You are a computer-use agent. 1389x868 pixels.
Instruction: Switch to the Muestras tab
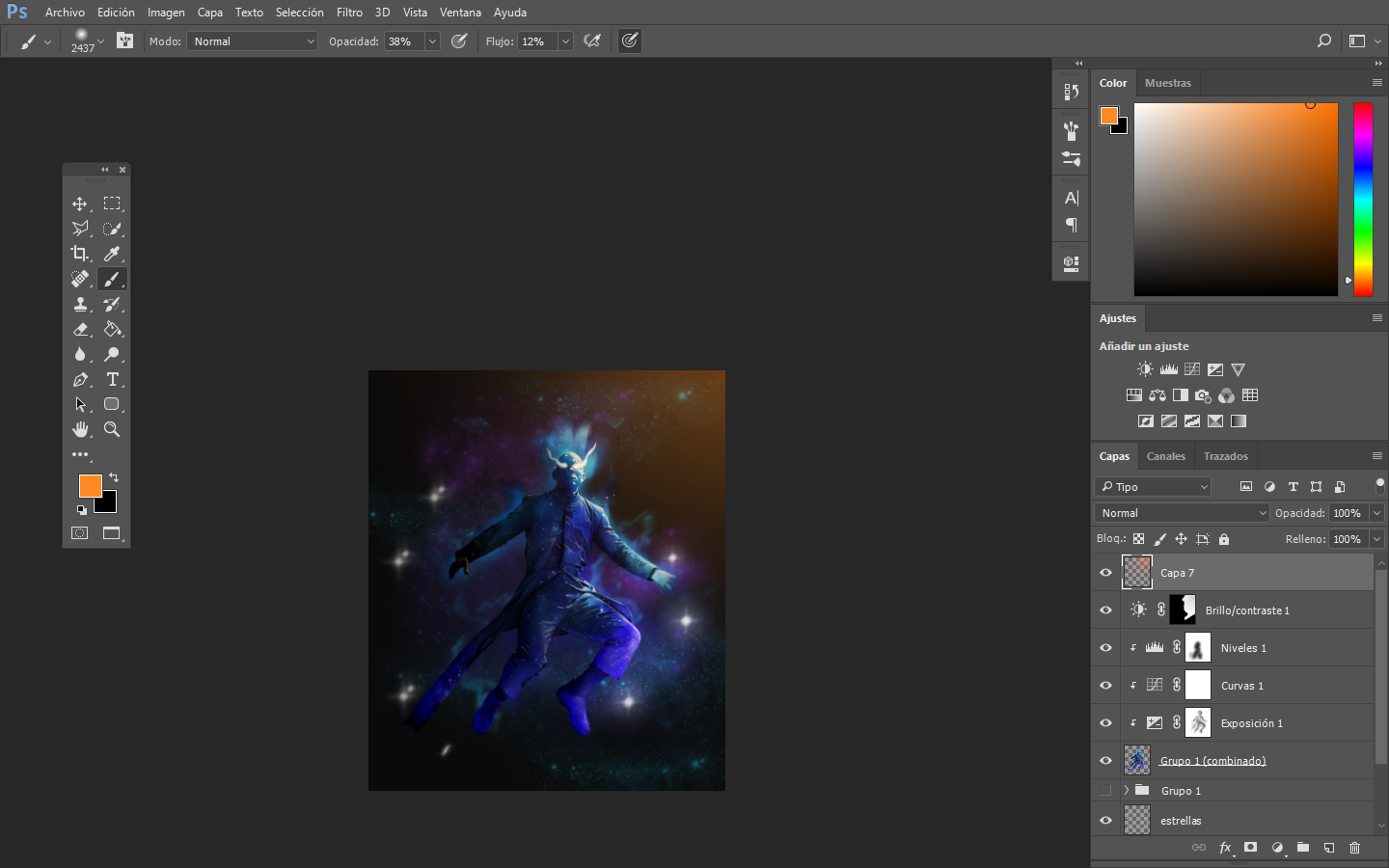point(1167,83)
